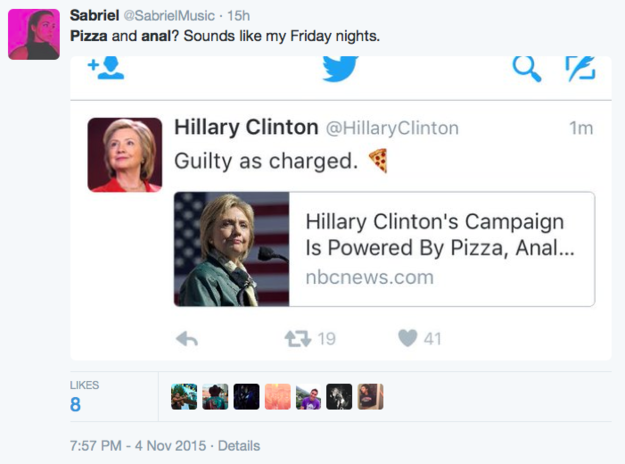Viewport: 625px width, 464px height.
Task: Click the Twitter bird logo
Action: point(340,68)
